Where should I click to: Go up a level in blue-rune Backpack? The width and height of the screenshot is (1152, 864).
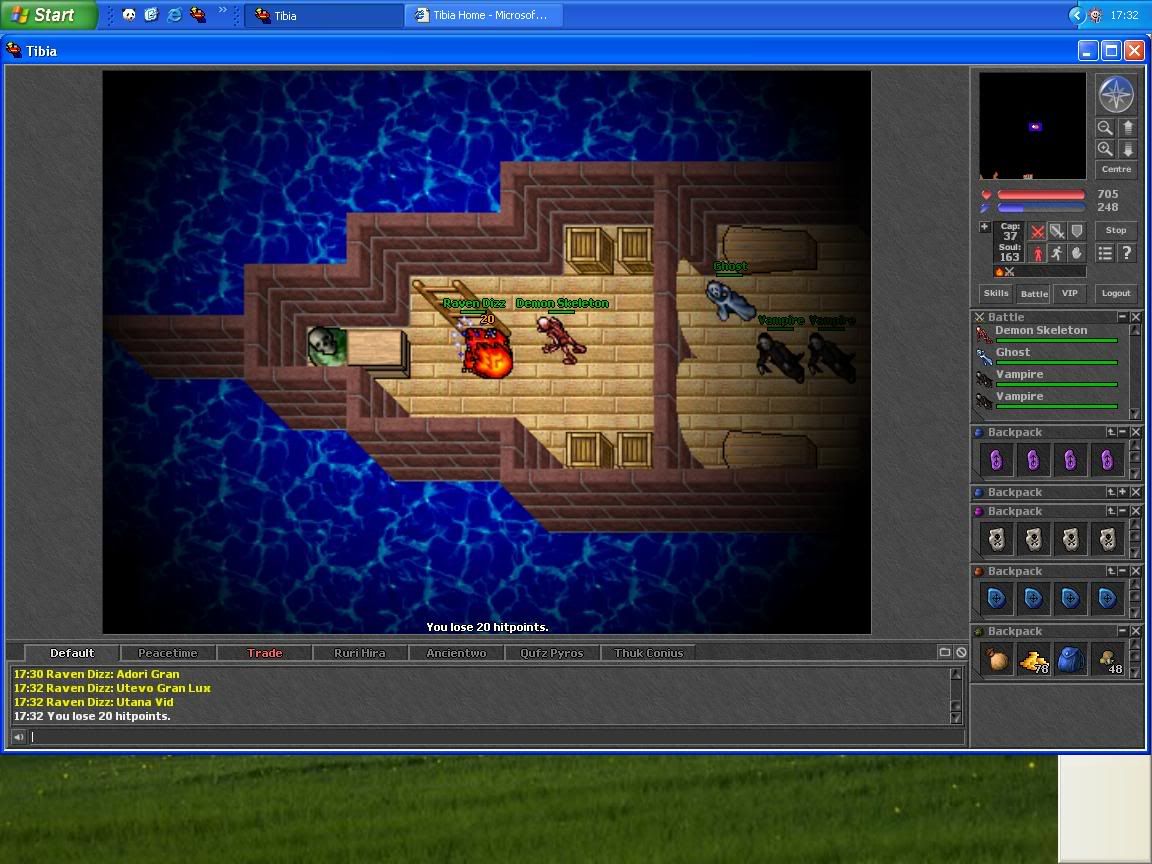pyautogui.click(x=1111, y=571)
